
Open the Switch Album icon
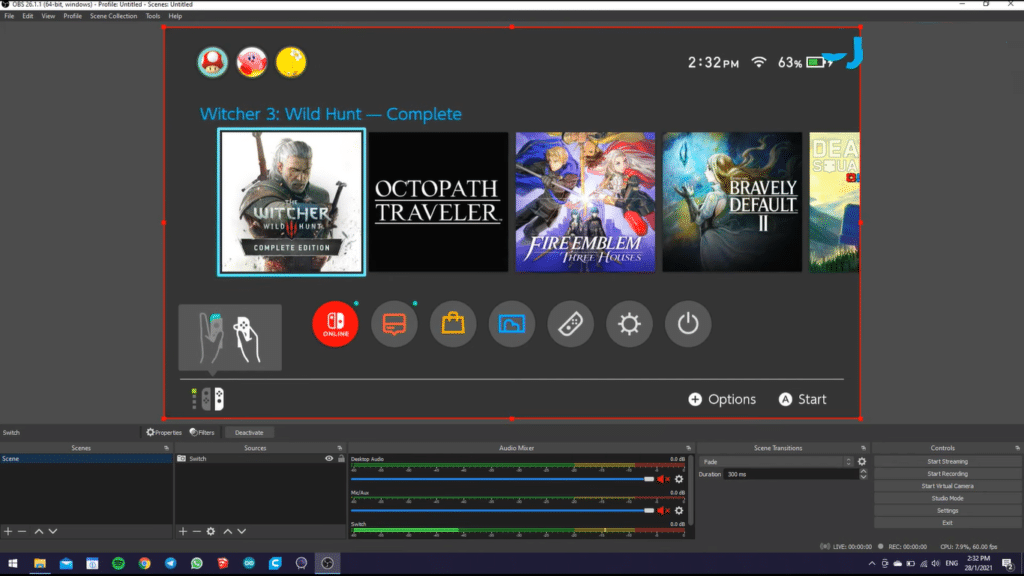click(x=512, y=324)
